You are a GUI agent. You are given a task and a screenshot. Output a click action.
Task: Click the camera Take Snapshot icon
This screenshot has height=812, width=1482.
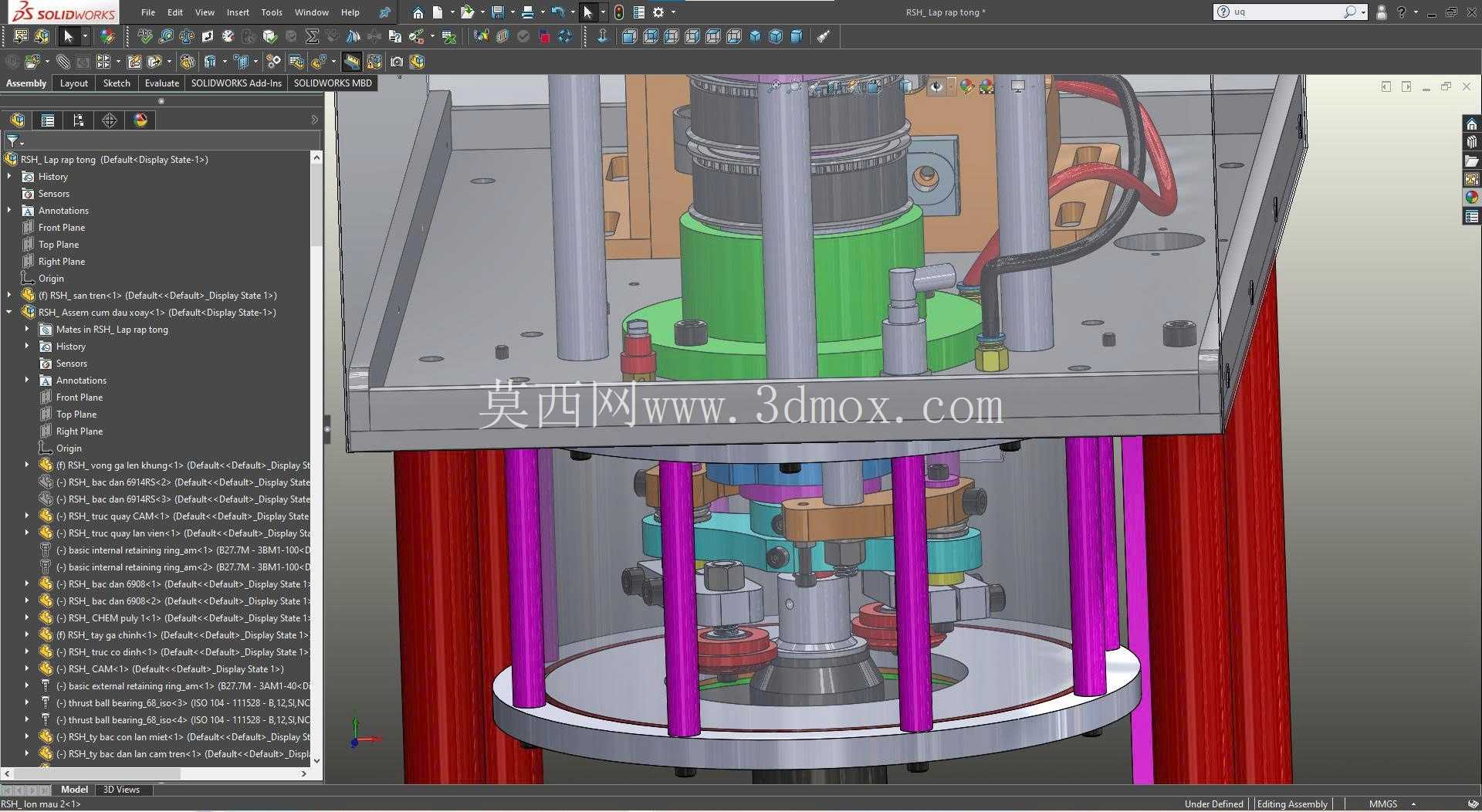(397, 62)
